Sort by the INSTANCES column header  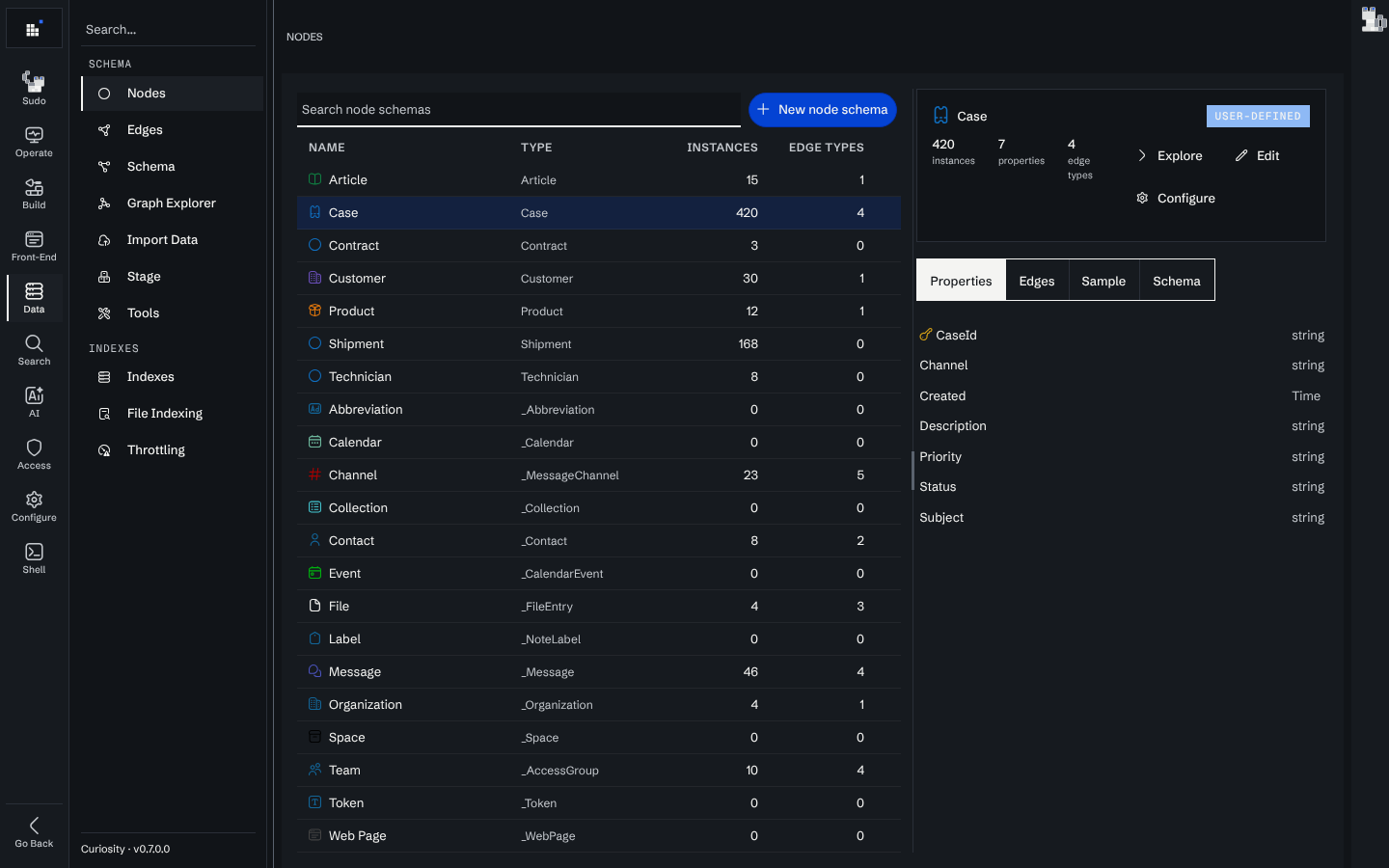pos(722,148)
